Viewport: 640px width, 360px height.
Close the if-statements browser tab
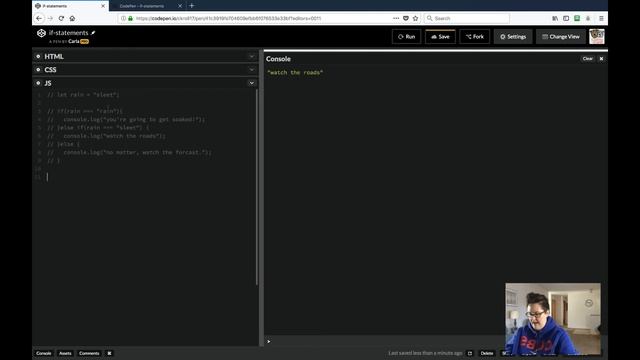click(x=103, y=6)
